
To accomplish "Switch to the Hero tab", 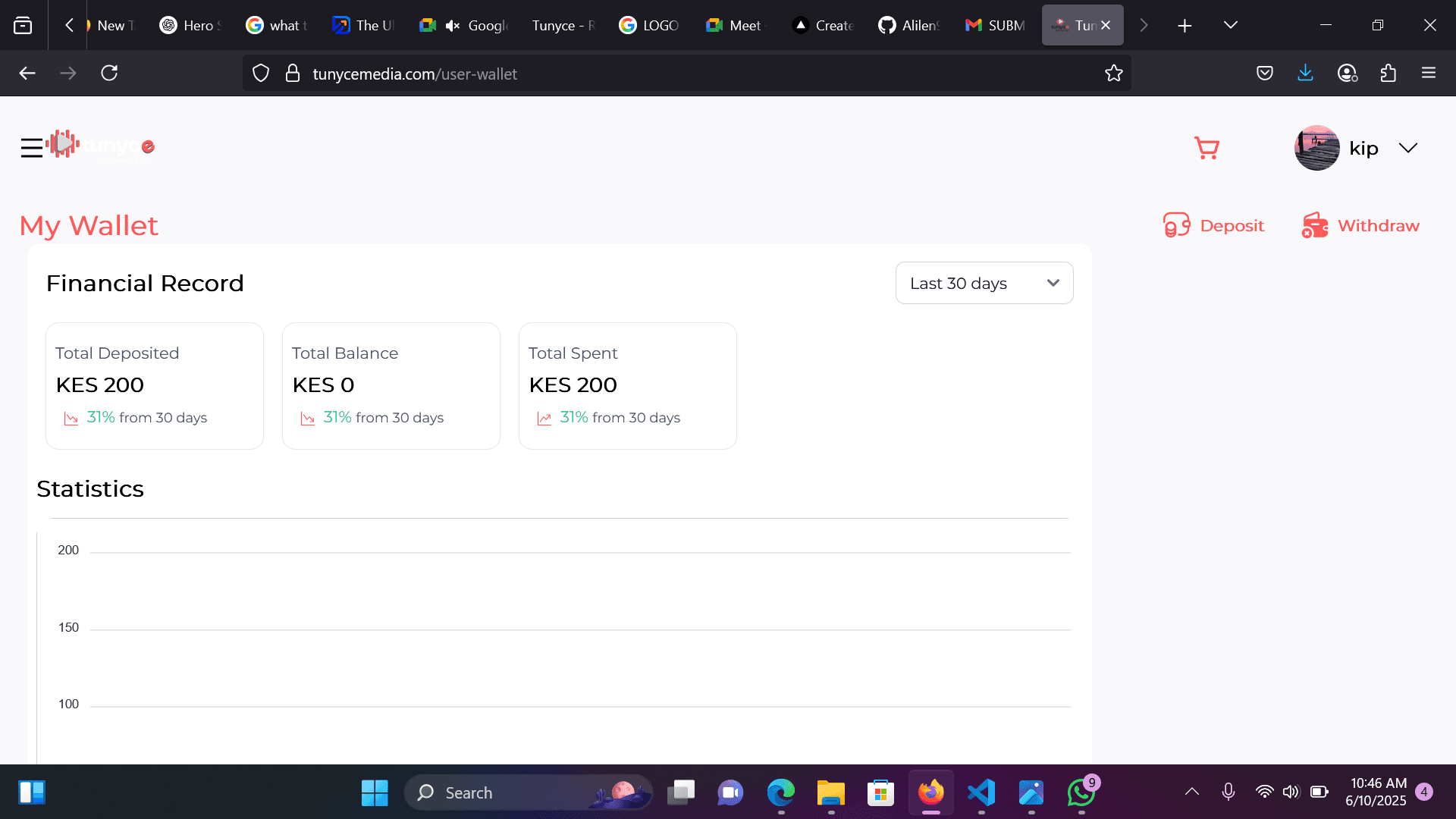I will [190, 25].
